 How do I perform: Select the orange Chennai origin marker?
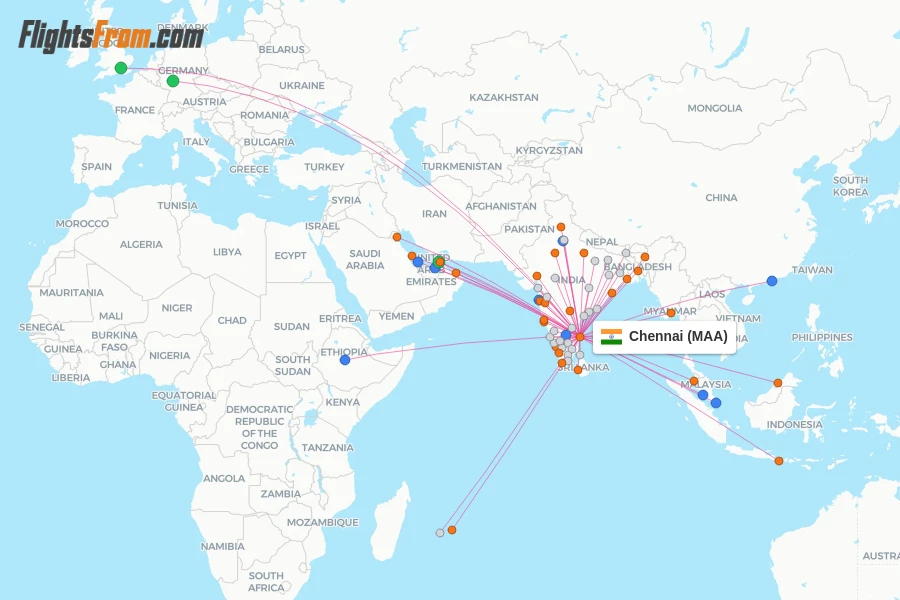[580, 337]
